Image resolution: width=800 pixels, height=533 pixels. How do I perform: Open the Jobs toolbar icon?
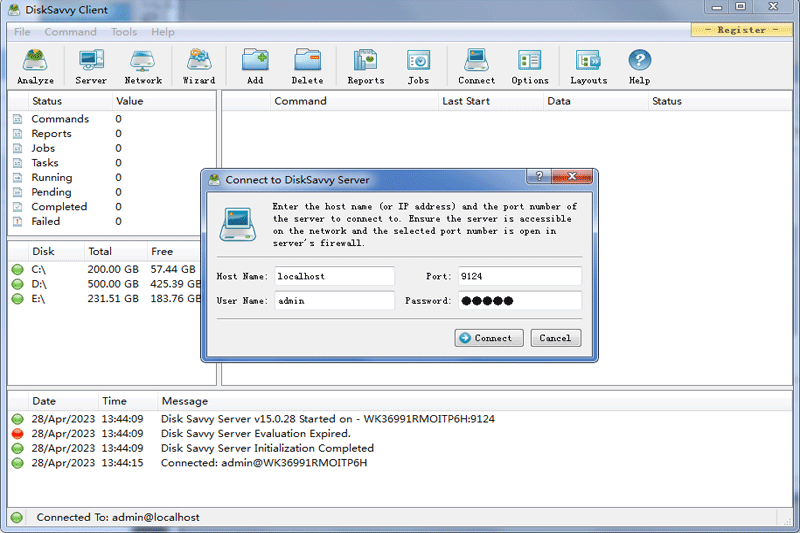(x=418, y=66)
